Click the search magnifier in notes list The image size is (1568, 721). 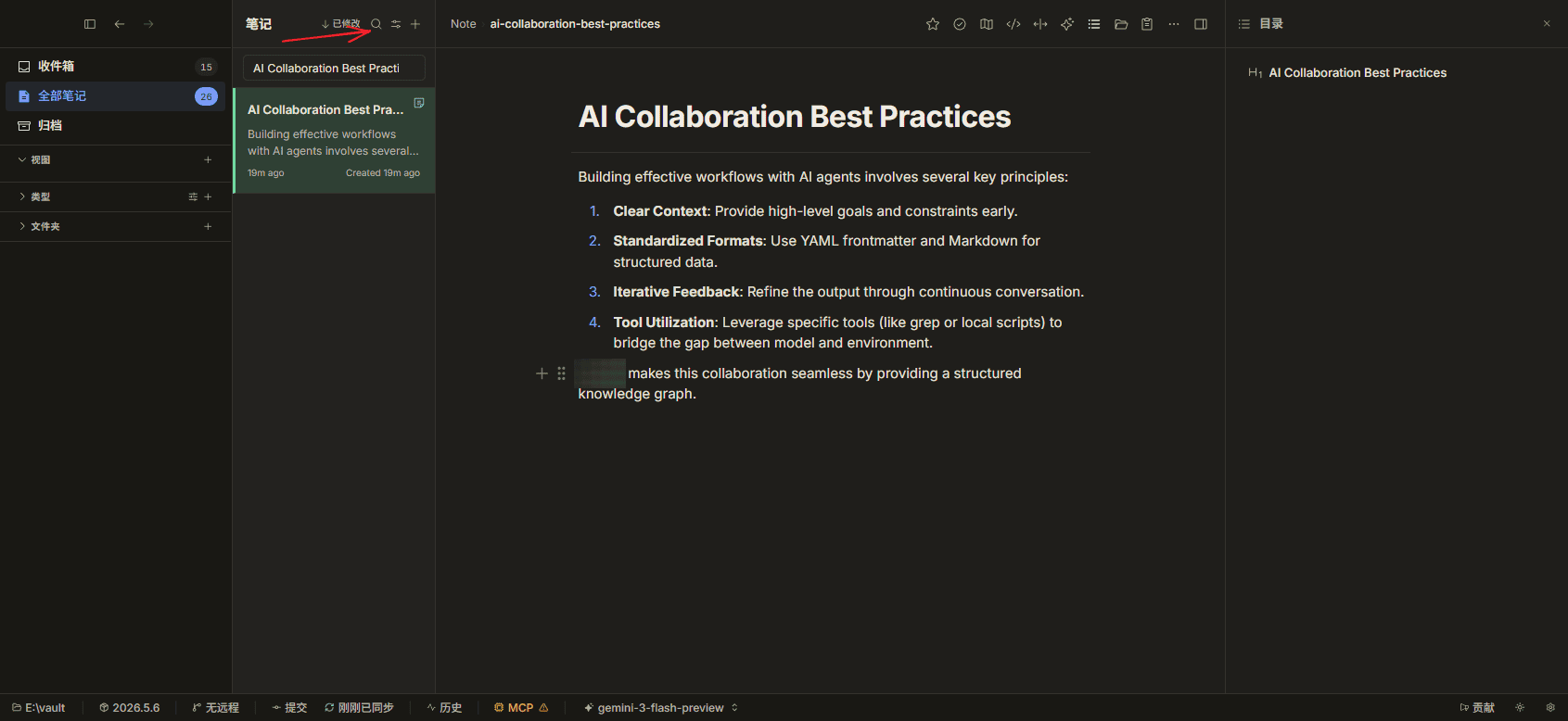pos(376,24)
